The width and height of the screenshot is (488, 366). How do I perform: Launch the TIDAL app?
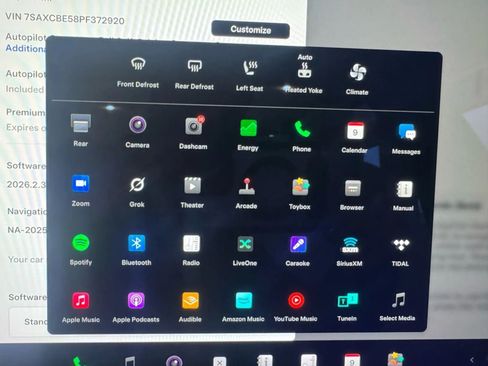click(x=401, y=252)
